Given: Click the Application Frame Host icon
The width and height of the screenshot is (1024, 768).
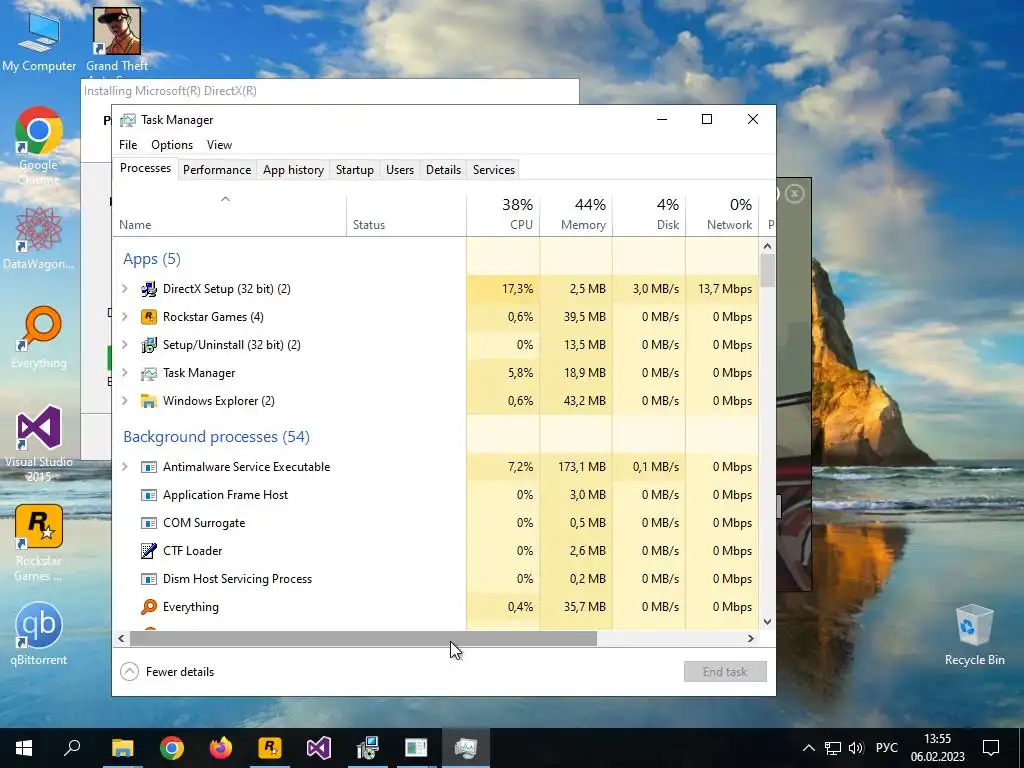Looking at the screenshot, I should tap(149, 495).
